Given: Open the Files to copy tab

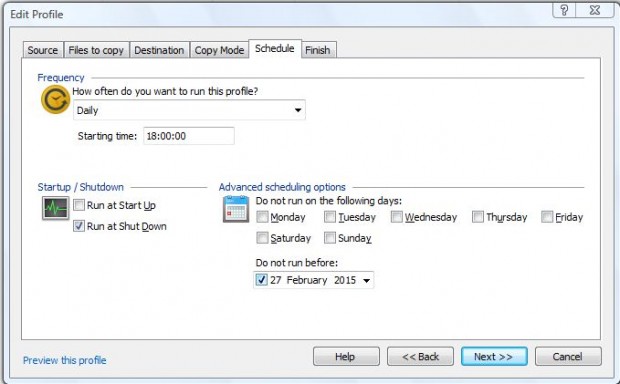Looking at the screenshot, I should 96,50.
